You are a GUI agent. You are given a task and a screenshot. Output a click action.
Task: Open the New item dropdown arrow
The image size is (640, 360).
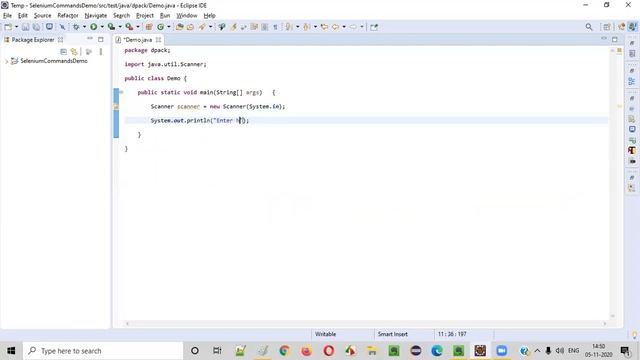16,27
